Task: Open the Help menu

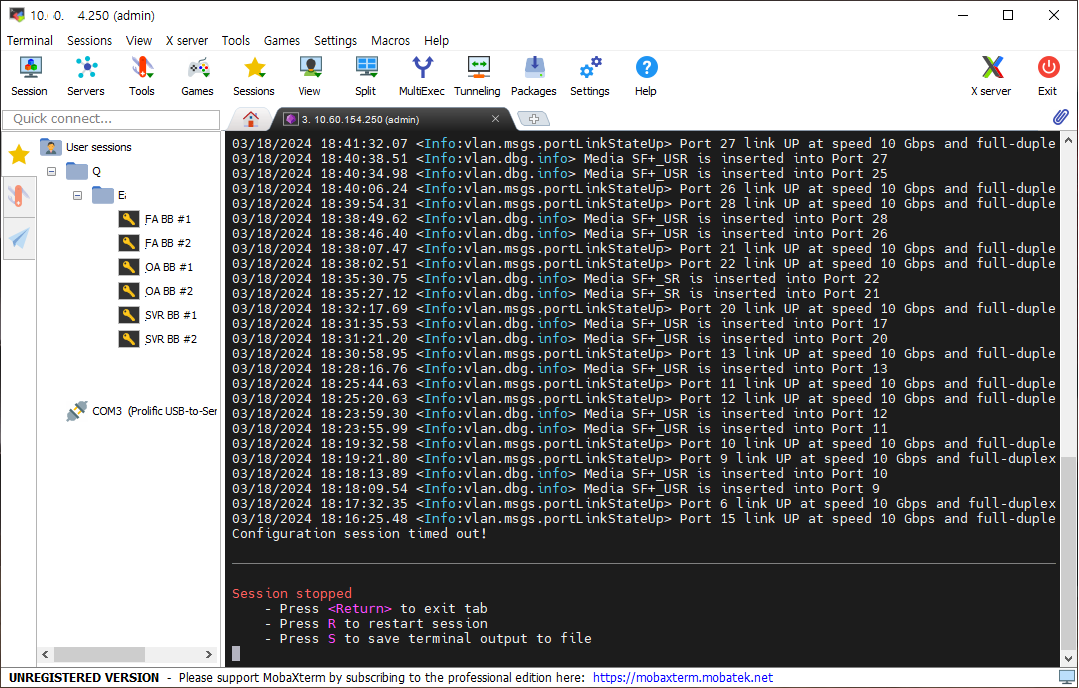Action: pos(436,41)
